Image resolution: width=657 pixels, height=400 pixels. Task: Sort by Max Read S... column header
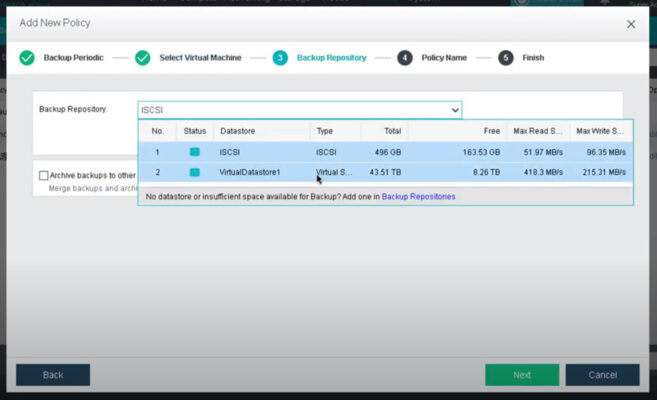click(538, 131)
